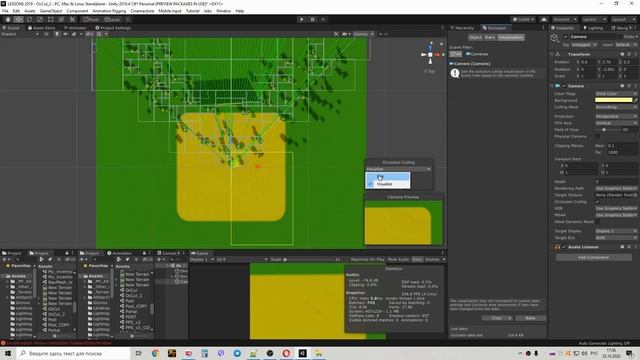Screen dimensions: 640x360
Task: Toggle Maximize On Play in Game view
Action: pos(367,260)
